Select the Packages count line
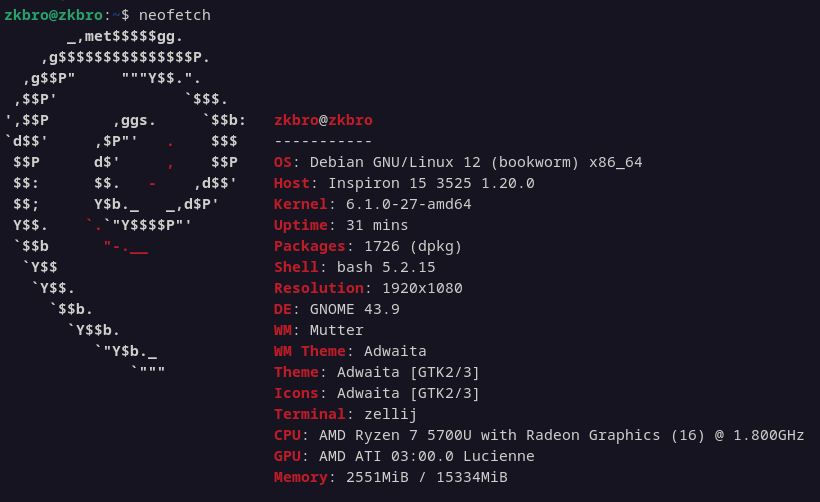 [368, 246]
